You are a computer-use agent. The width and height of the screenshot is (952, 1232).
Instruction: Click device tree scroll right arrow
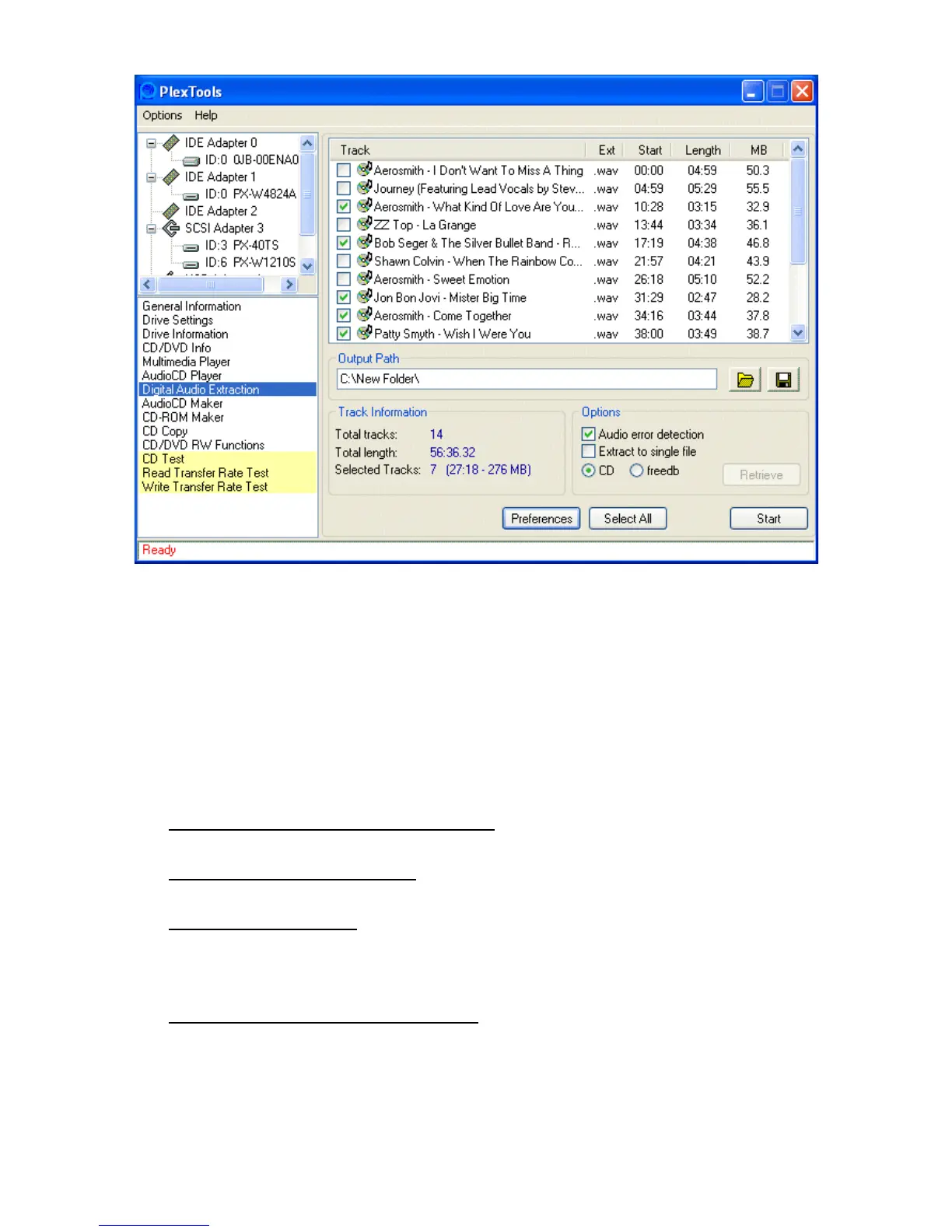point(289,285)
